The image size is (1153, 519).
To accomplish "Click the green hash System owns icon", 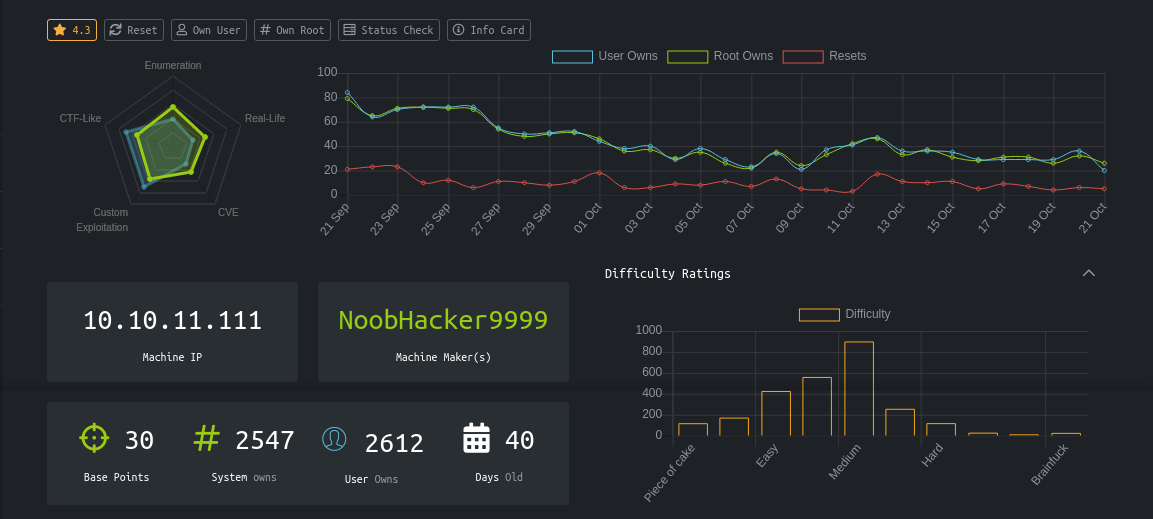I will click(206, 438).
